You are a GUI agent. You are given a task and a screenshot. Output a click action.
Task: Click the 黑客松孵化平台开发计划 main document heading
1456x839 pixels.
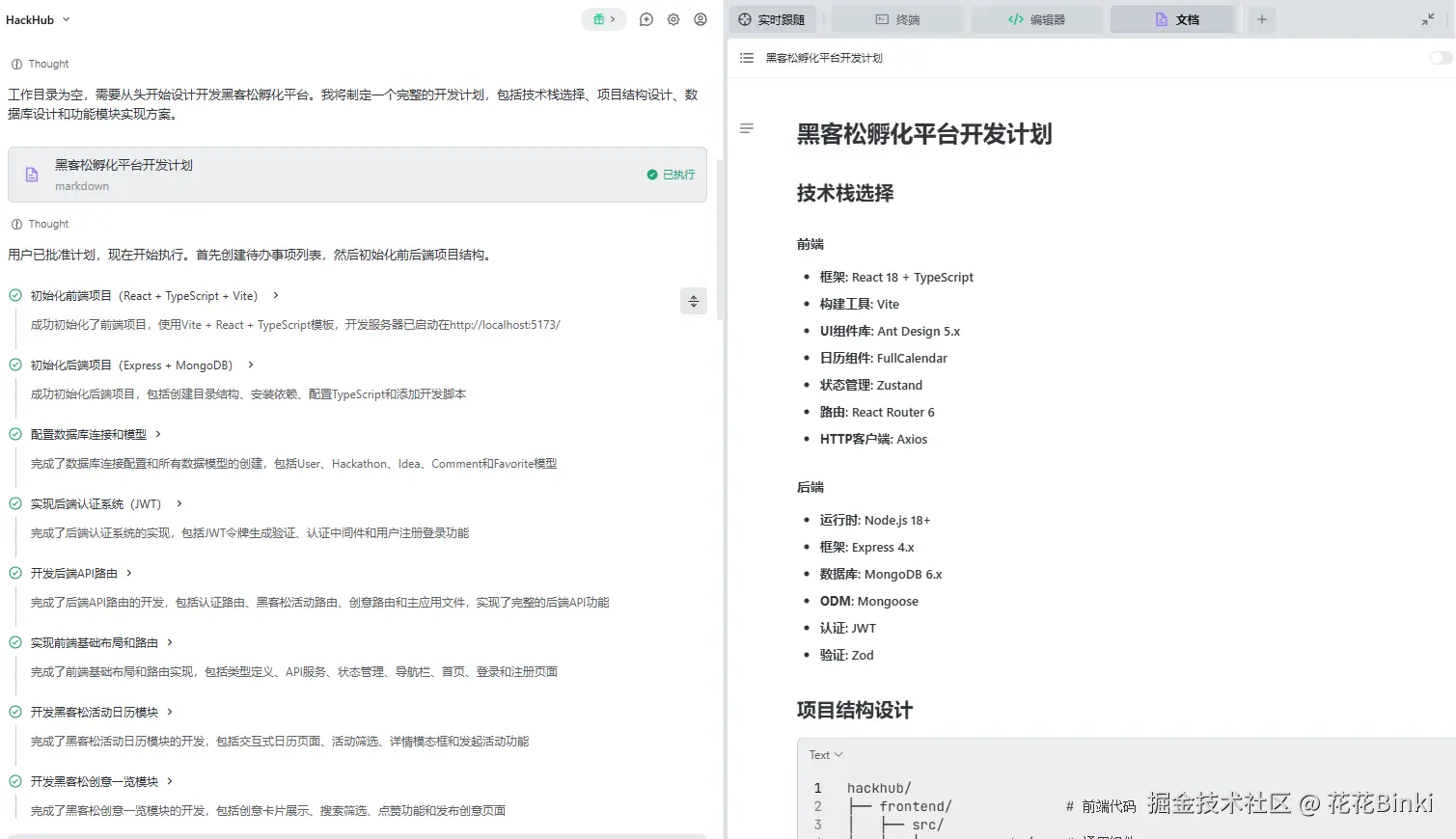(924, 134)
